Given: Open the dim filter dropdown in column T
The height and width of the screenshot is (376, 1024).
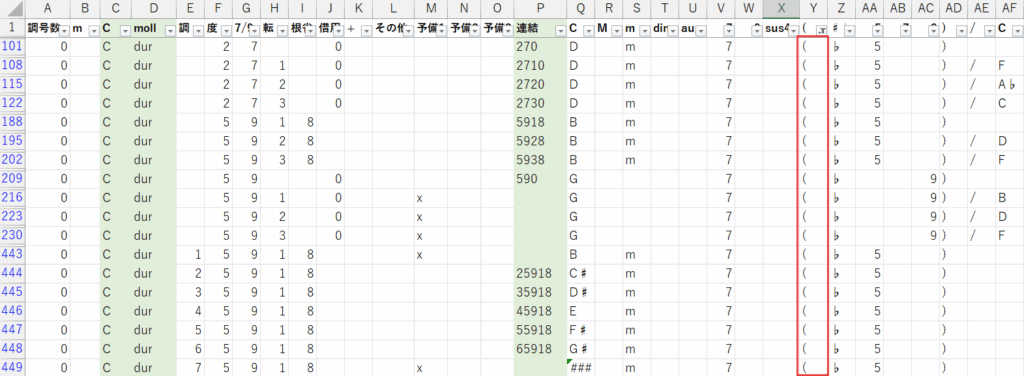Looking at the screenshot, I should click(x=673, y=30).
